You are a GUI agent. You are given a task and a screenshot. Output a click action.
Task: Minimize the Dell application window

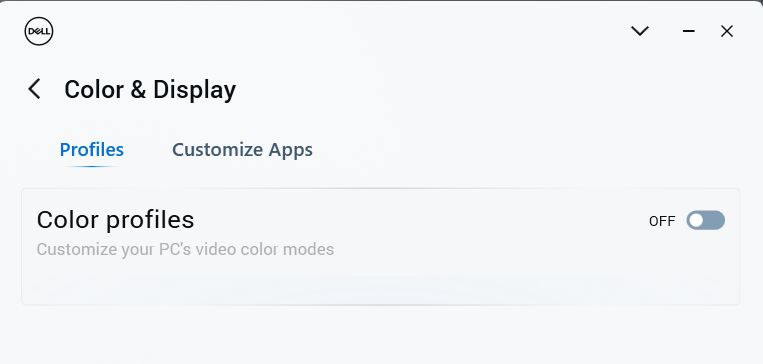pos(689,31)
